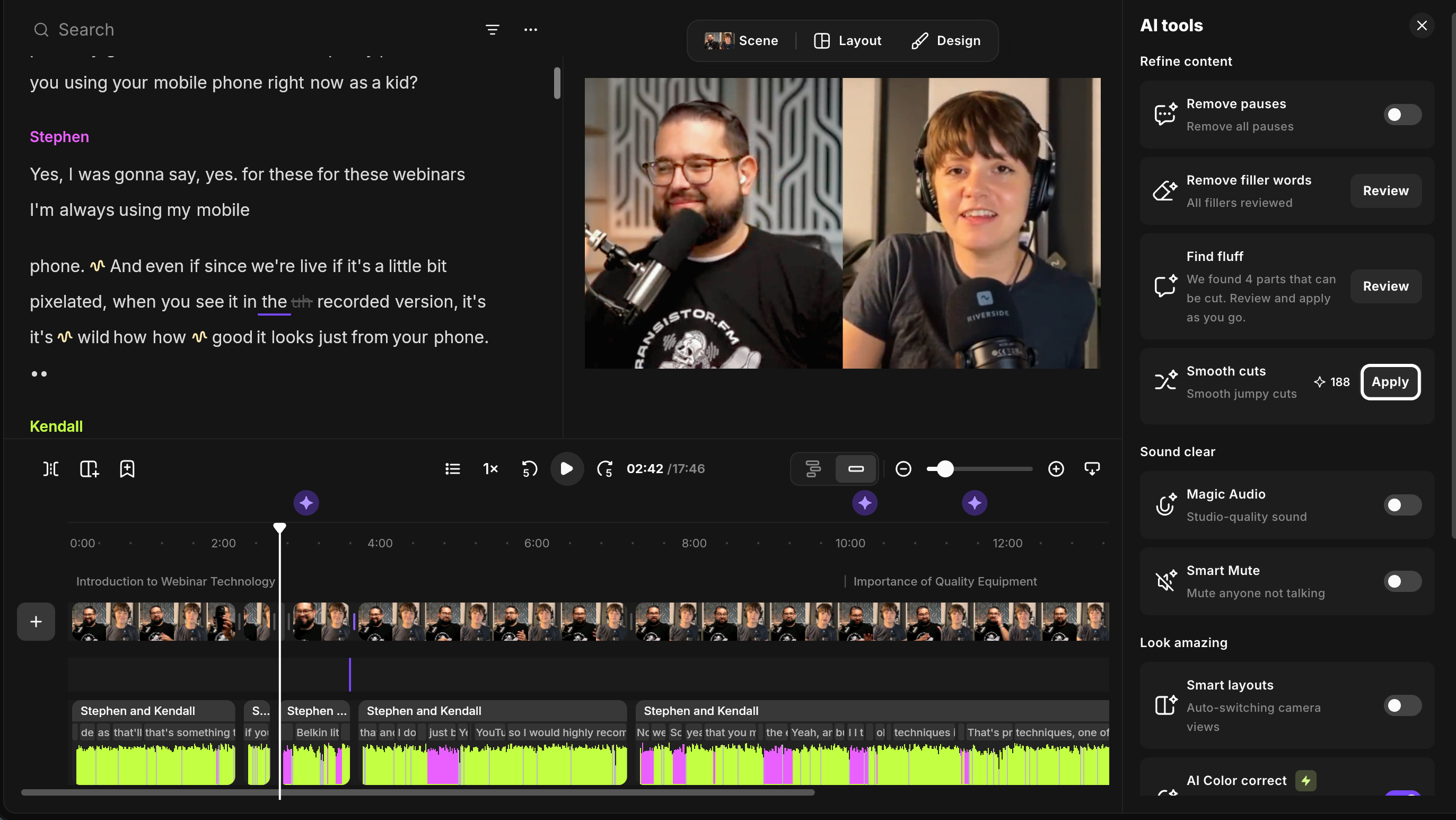
Task: Click the pause marker after phone.
Action: [x=97, y=266]
